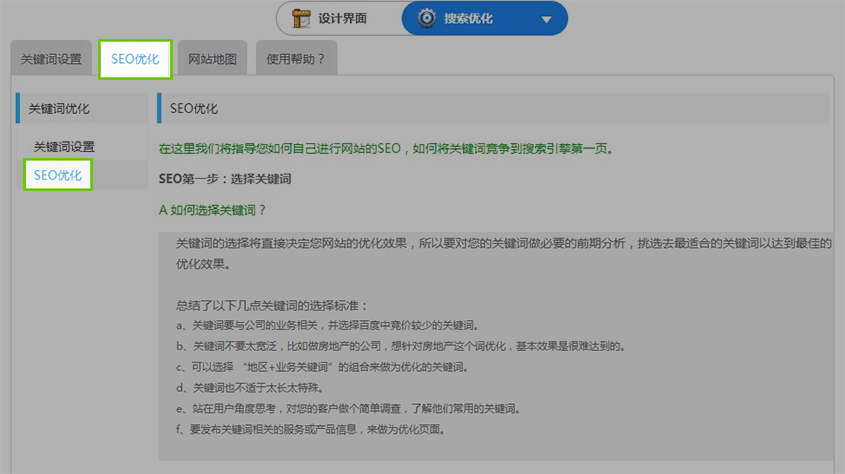
Task: Open the 关键词设置 tab
Action: tap(51, 59)
